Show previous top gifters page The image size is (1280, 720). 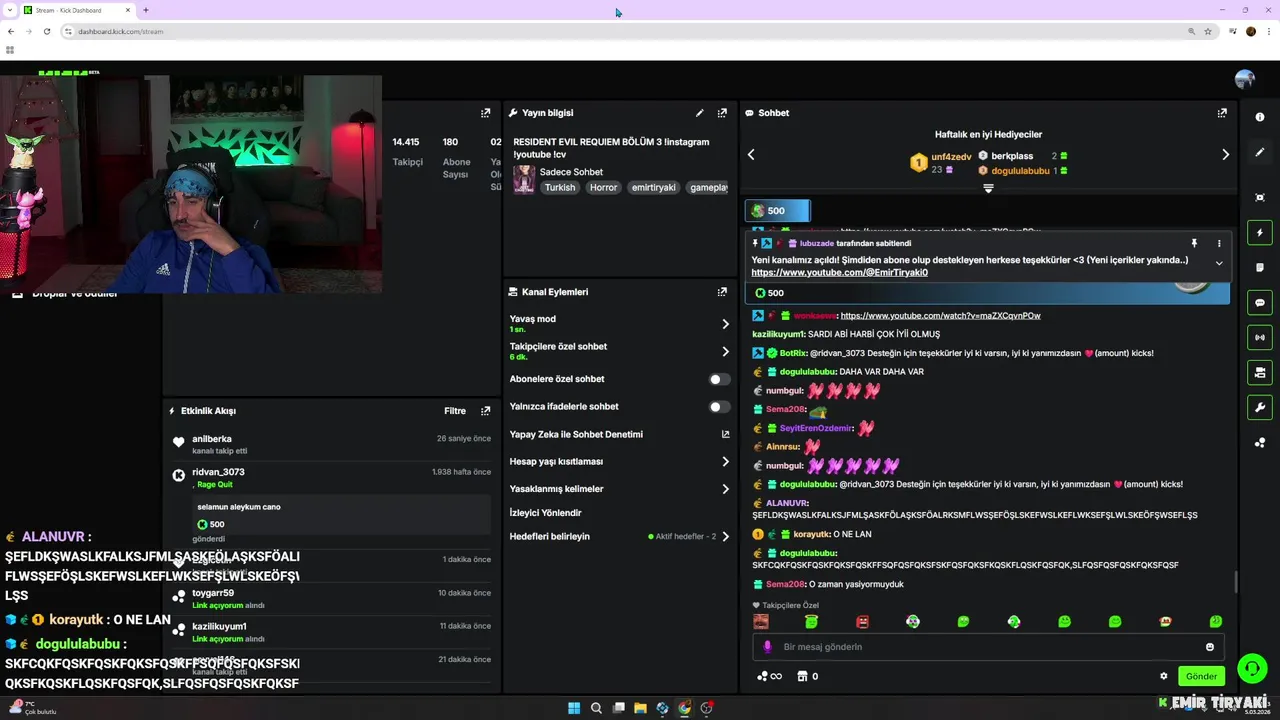click(x=751, y=155)
